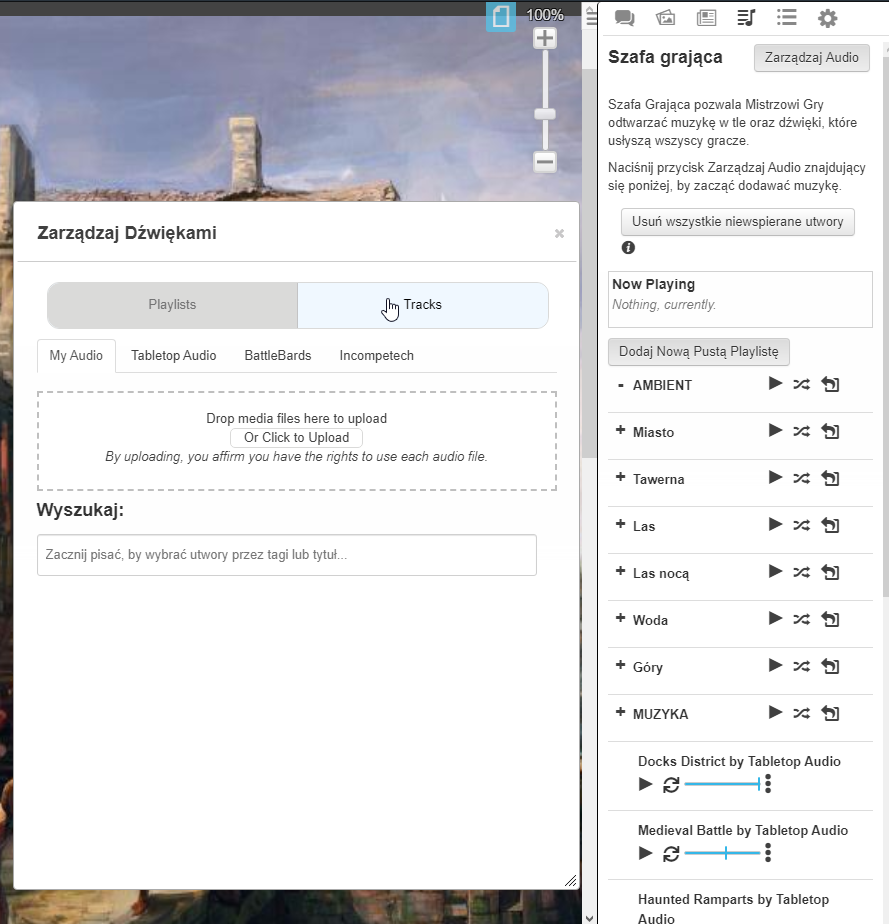
Task: Toggle loop on Woda playlist
Action: tap(830, 619)
